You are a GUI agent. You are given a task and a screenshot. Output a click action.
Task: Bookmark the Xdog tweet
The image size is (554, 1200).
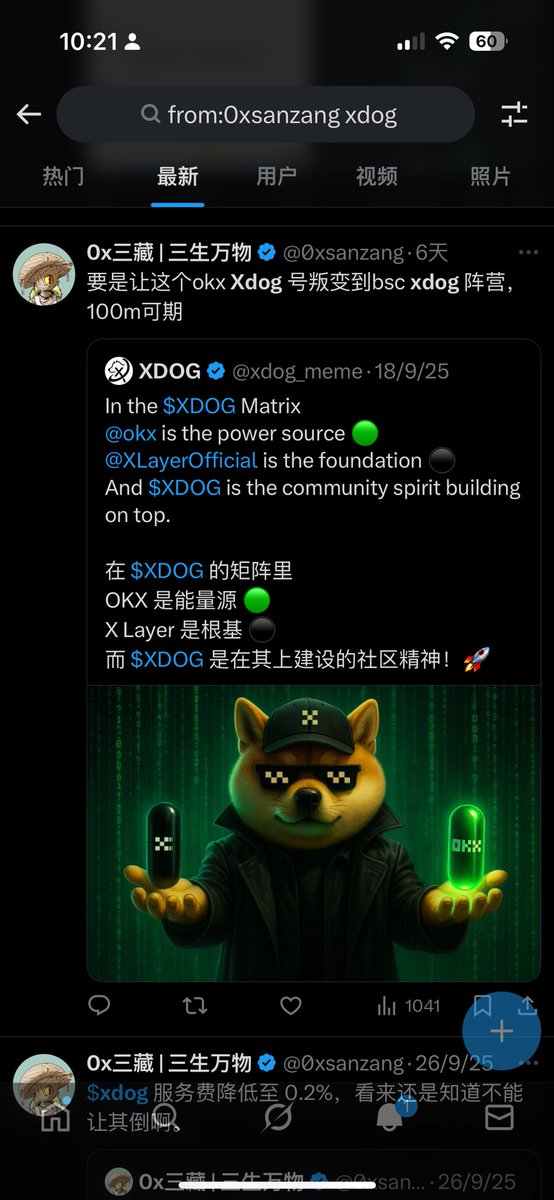pyautogui.click(x=482, y=1005)
